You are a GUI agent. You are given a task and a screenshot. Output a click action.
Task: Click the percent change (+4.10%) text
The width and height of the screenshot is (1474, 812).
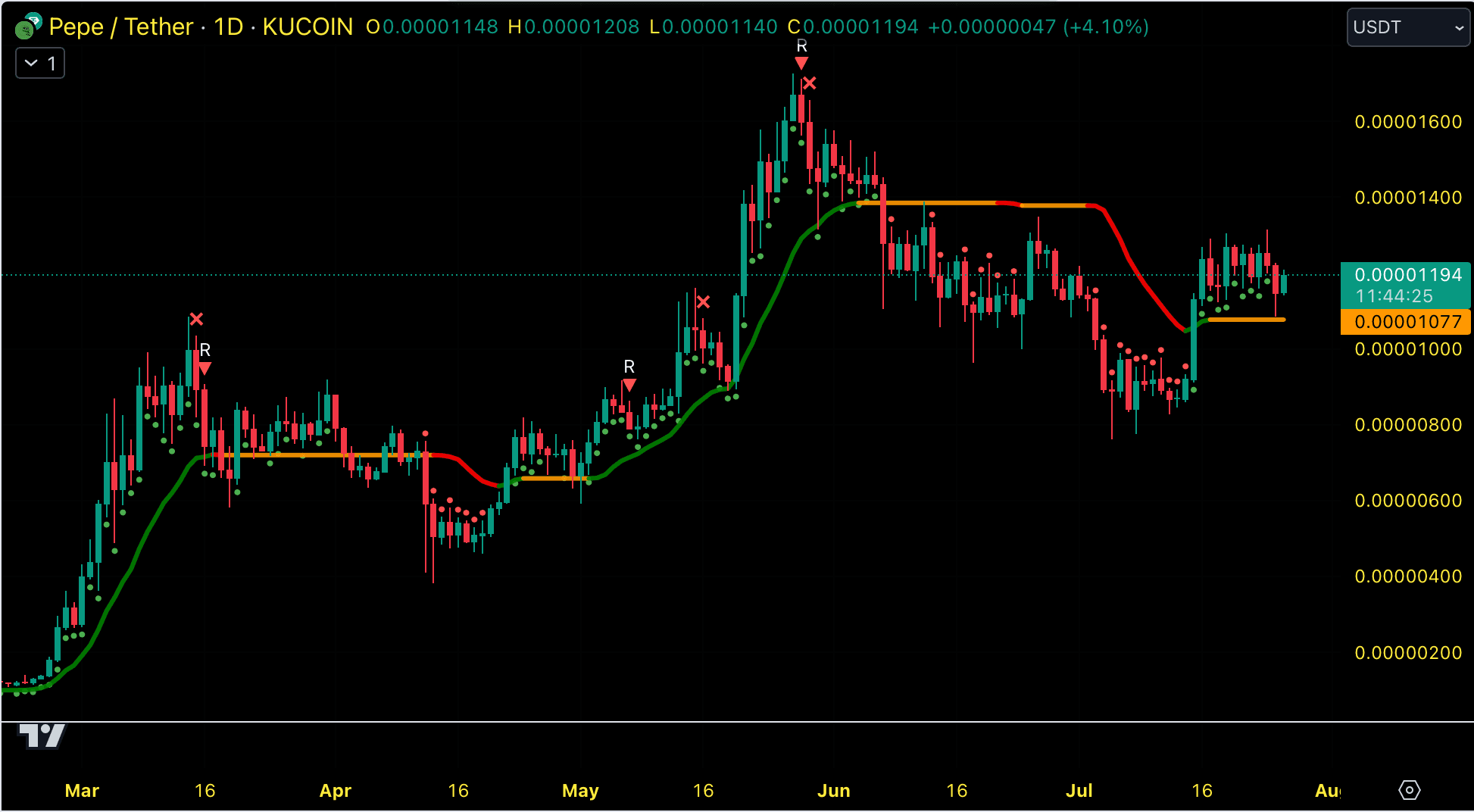tap(1106, 27)
